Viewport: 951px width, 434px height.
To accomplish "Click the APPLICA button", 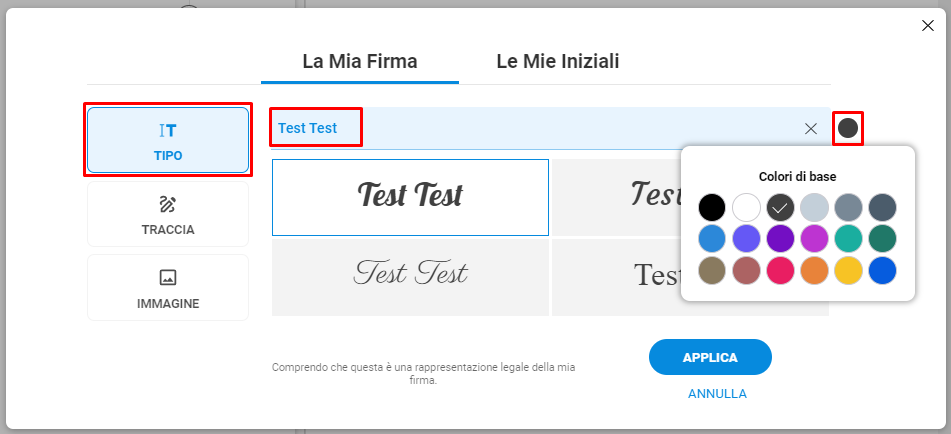I will [710, 357].
